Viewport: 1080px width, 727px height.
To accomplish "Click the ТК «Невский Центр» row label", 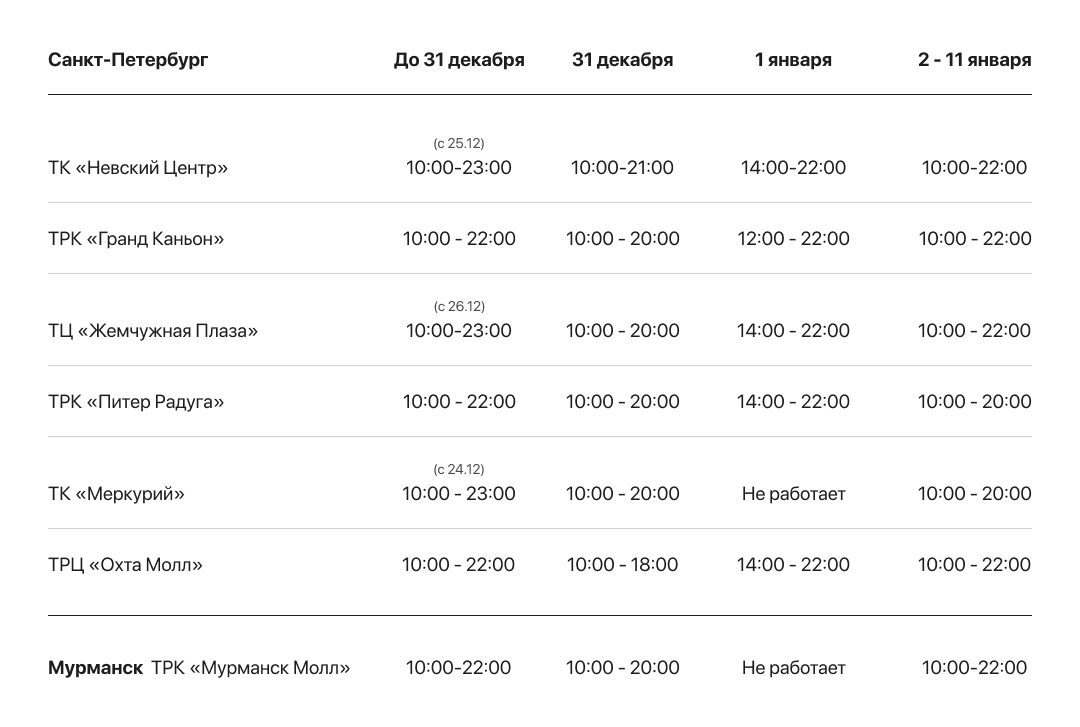I will (x=138, y=168).
